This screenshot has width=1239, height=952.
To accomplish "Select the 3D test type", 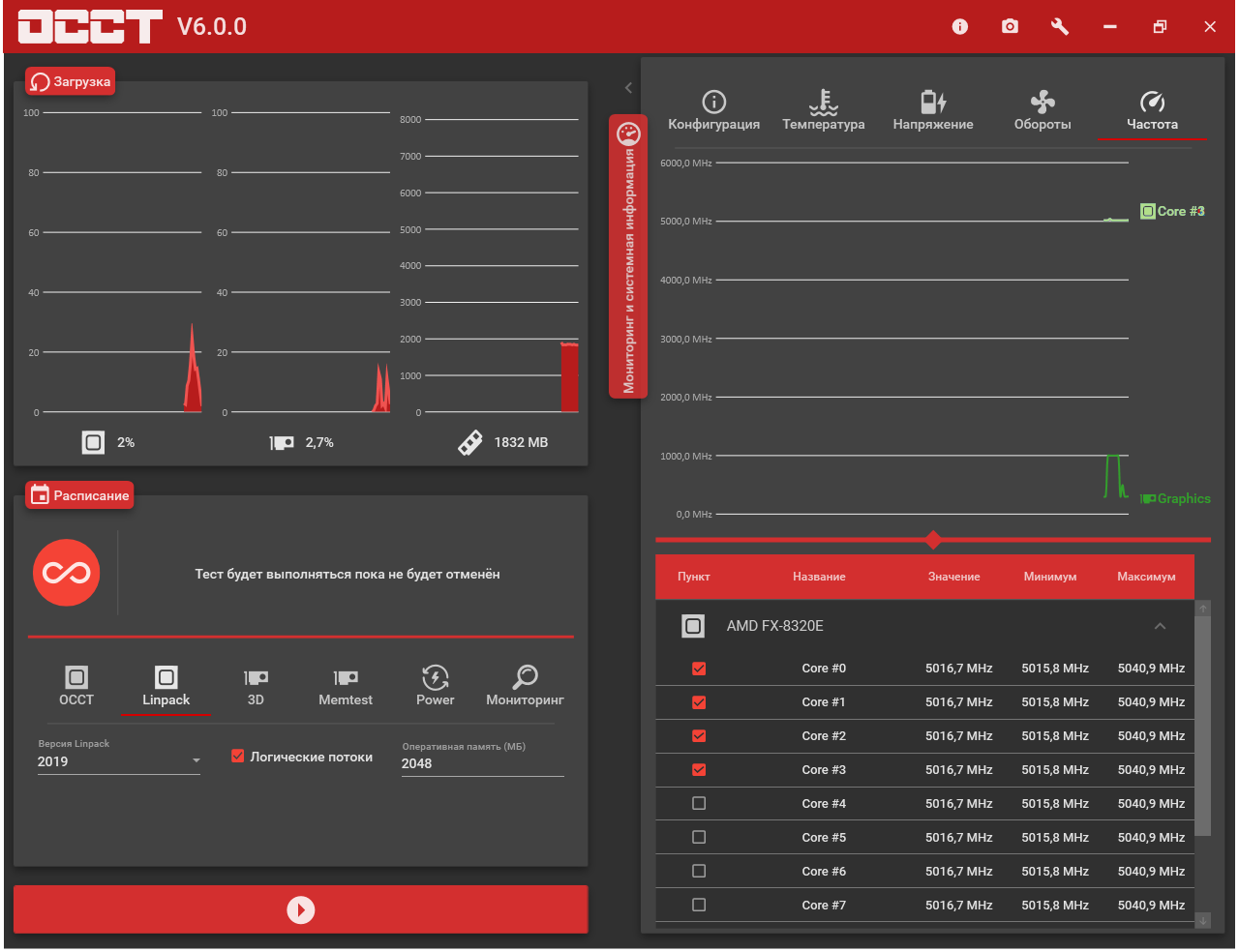I will [x=256, y=686].
